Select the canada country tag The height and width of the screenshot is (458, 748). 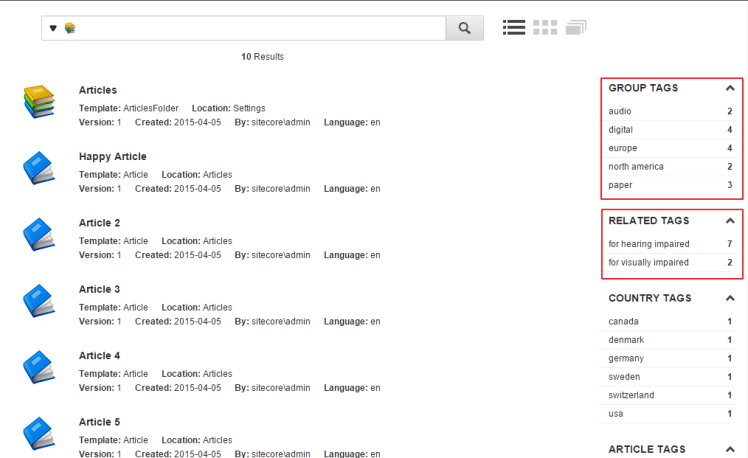tap(623, 321)
